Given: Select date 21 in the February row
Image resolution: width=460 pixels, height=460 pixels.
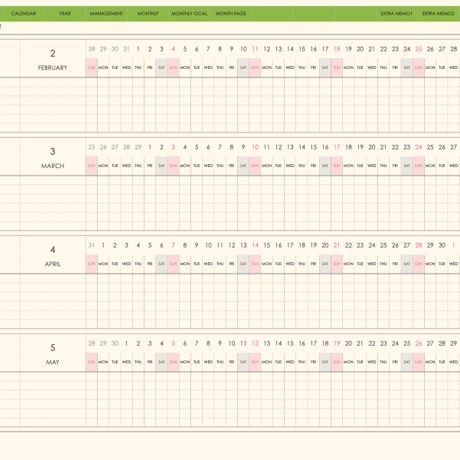Looking at the screenshot, I should click(372, 49).
